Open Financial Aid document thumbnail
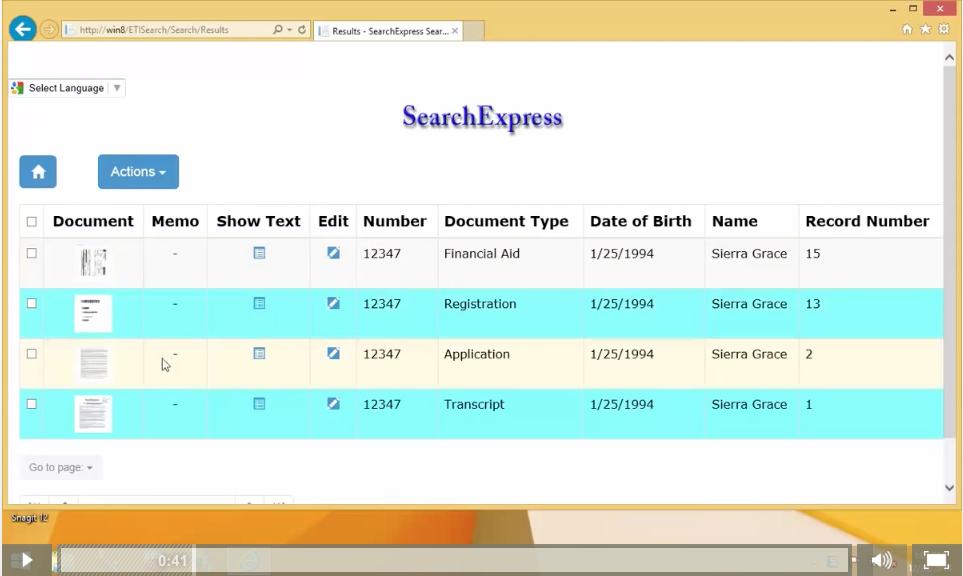963x576 pixels. tap(93, 262)
